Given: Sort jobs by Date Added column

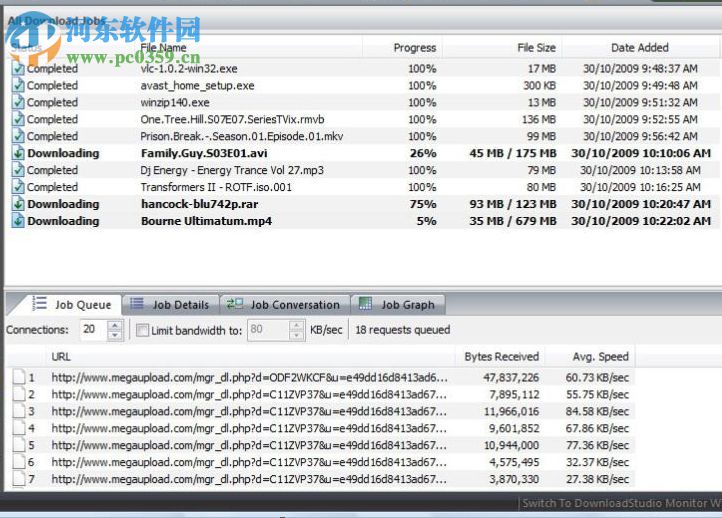Looking at the screenshot, I should click(640, 47).
